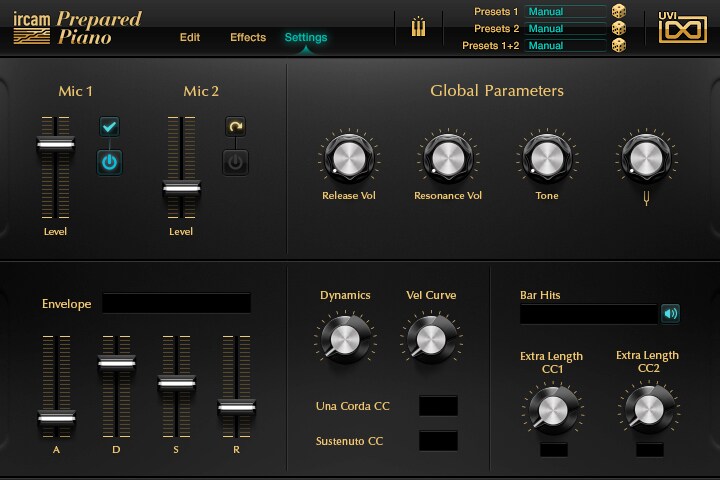Click value box under Extra Length CC2
This screenshot has width=720, height=480.
click(649, 449)
